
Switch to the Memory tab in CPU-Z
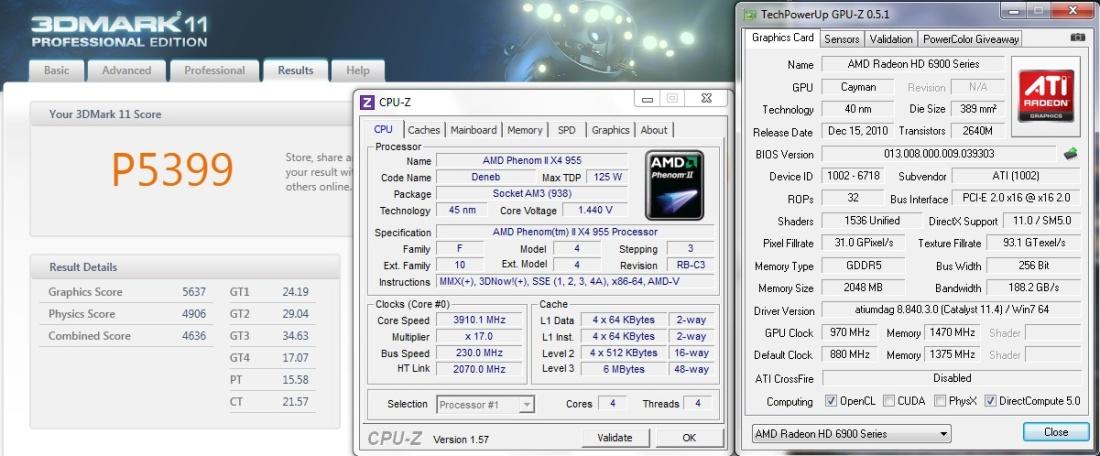coord(525,130)
